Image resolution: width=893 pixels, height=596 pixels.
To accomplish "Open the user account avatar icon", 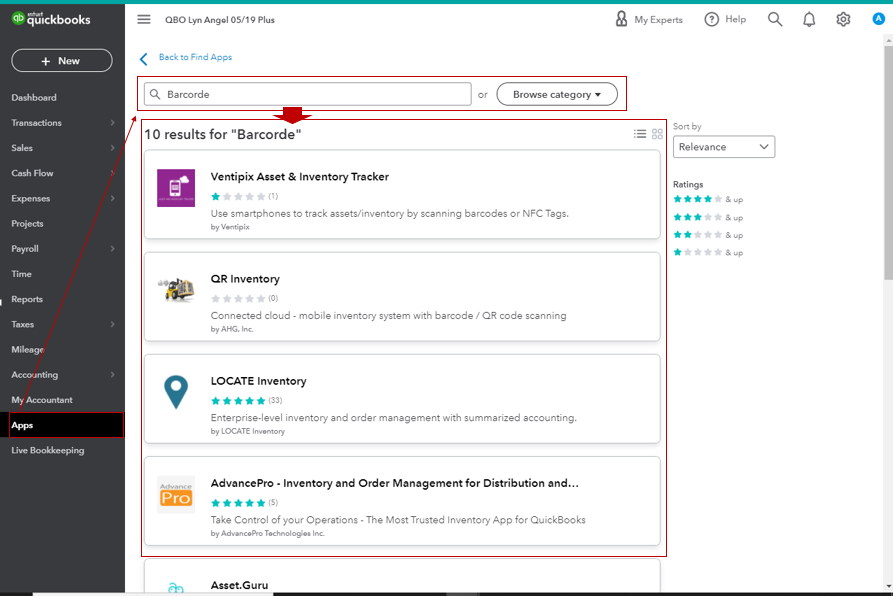I will tap(878, 19).
